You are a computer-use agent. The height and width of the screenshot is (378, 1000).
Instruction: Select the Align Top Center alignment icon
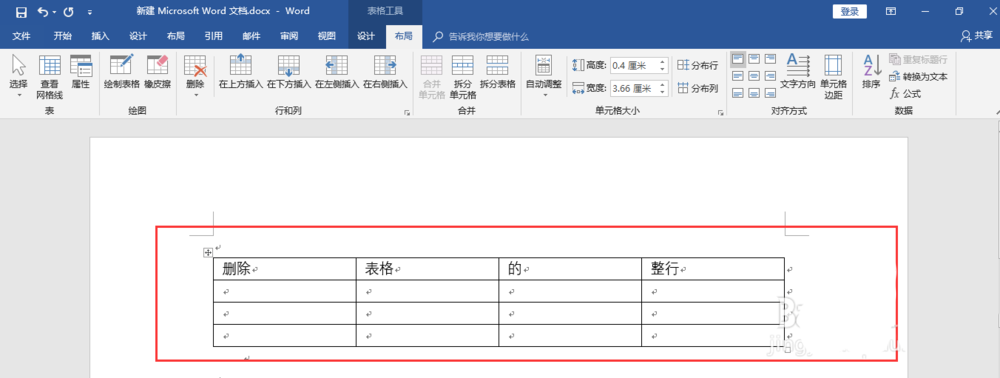[754, 59]
